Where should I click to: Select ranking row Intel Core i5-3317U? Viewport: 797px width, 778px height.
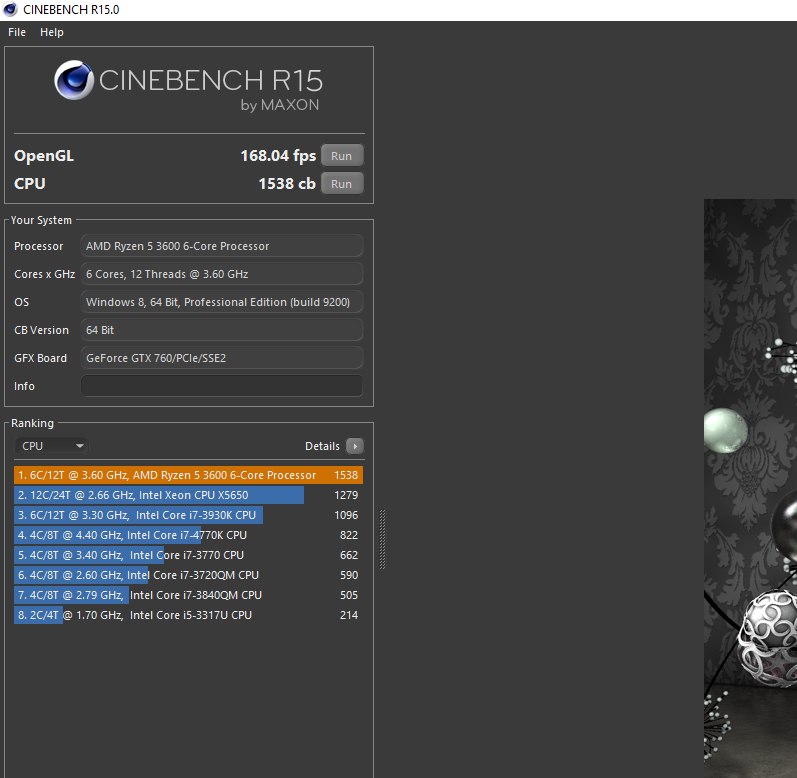coord(189,615)
